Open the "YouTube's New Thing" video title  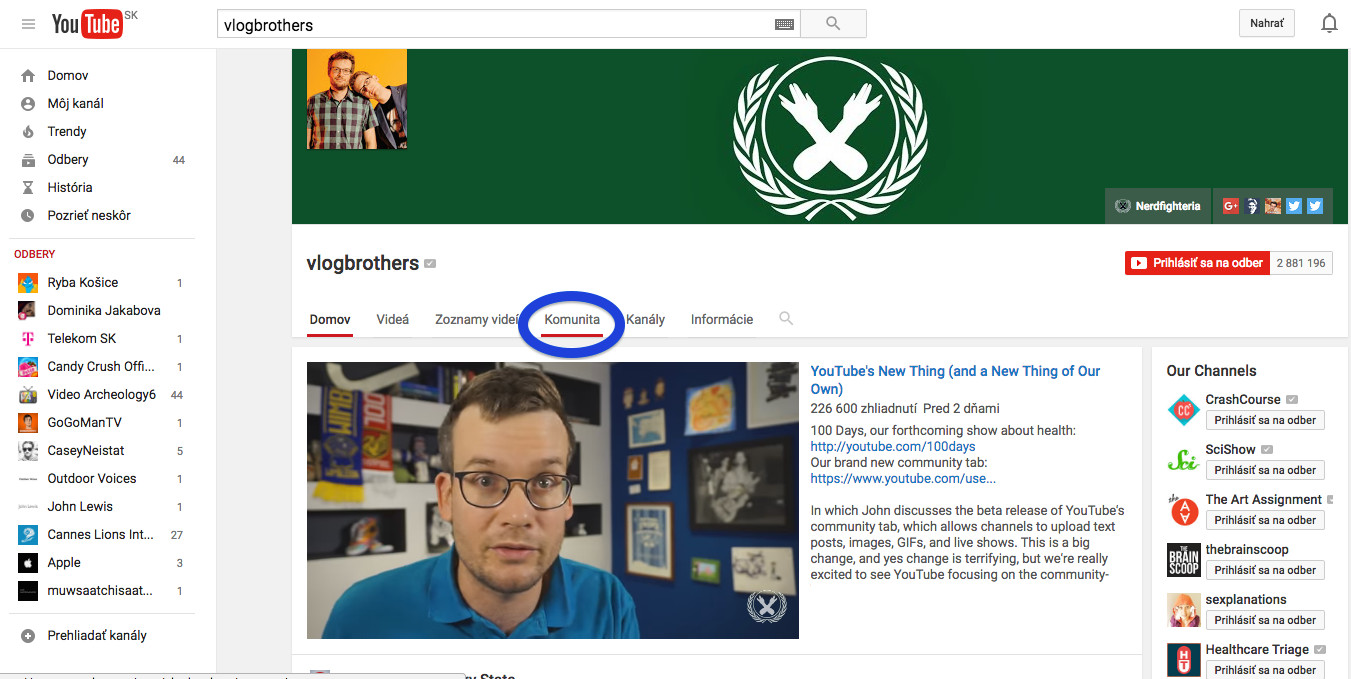click(955, 380)
